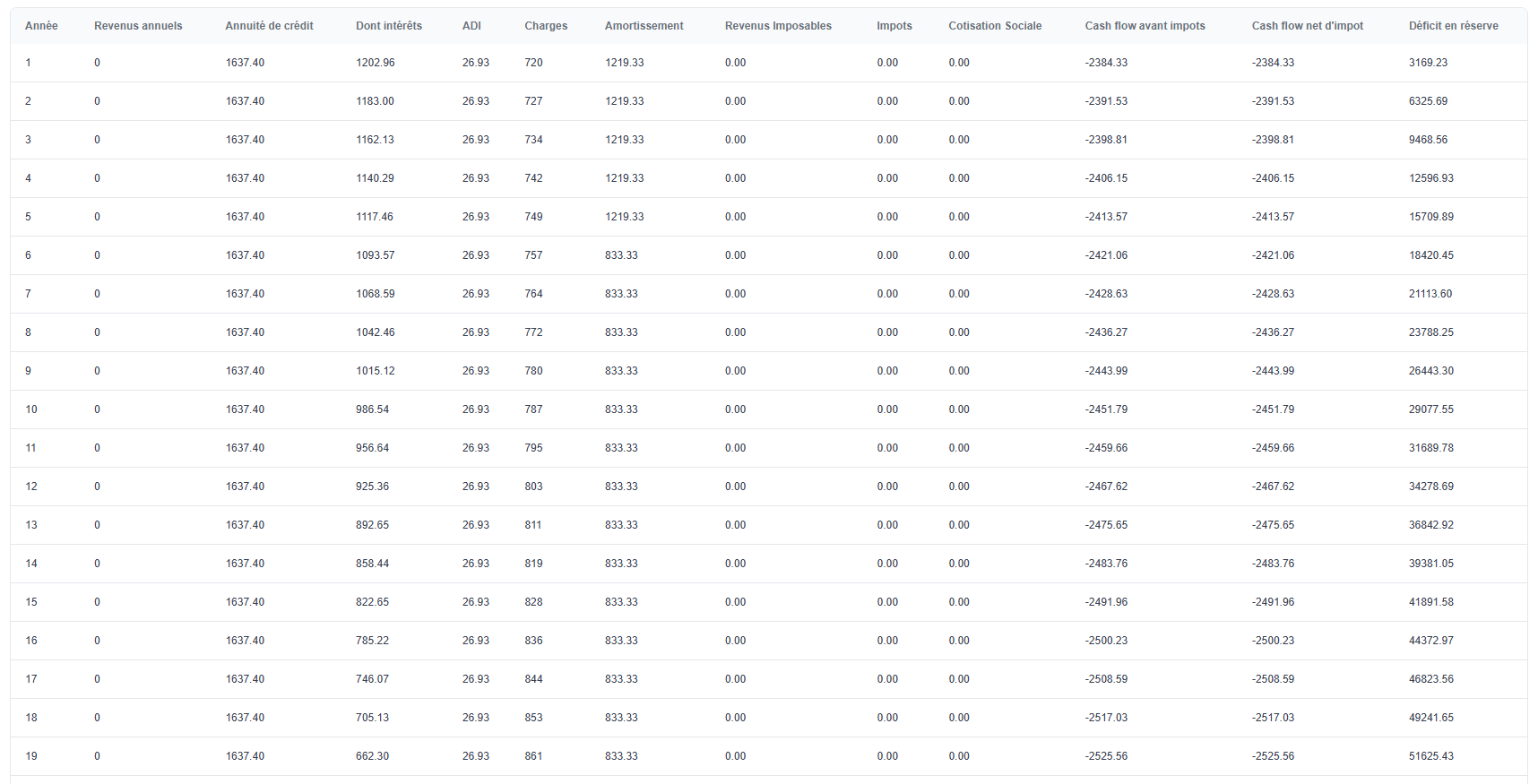The height and width of the screenshot is (784, 1538).
Task: Click the year 10 row number
Action: 31,409
